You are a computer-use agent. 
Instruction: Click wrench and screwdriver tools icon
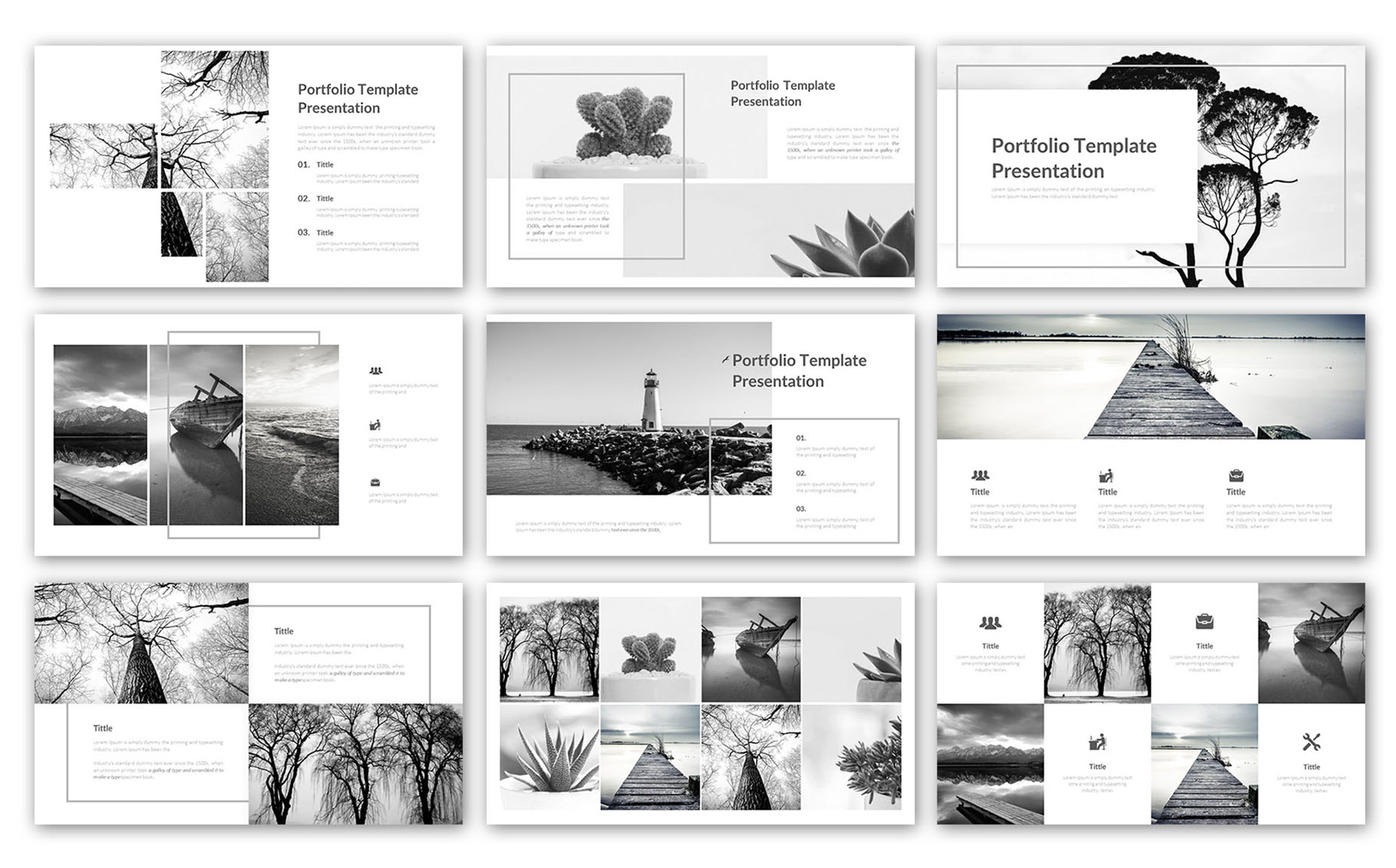pos(1311,742)
